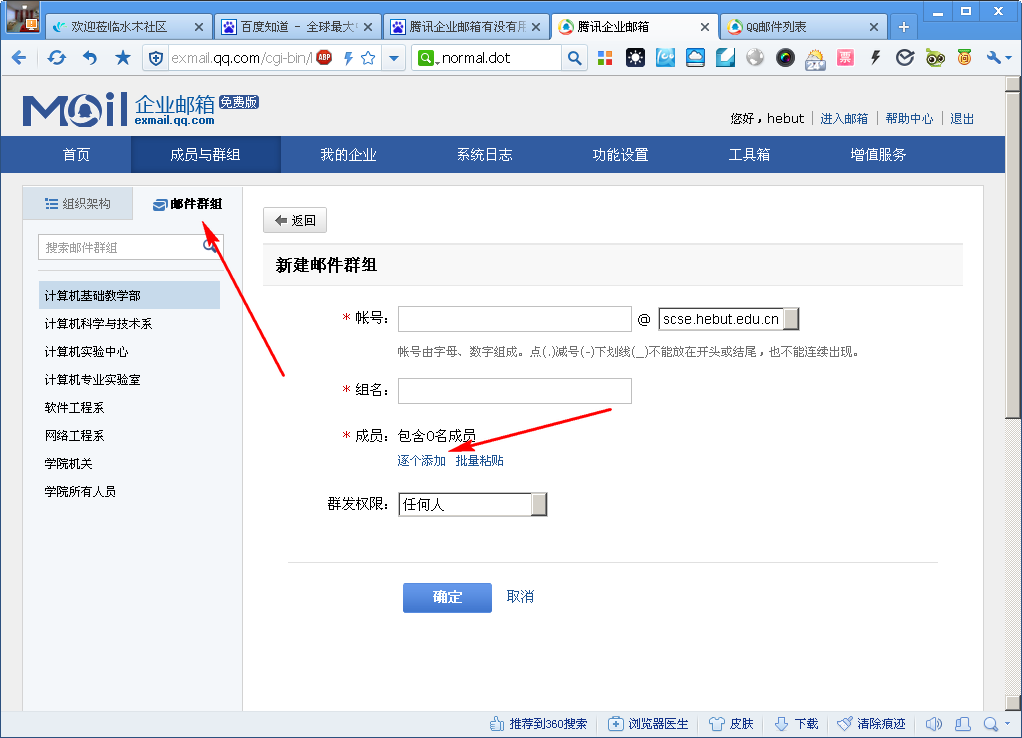Click the favorites star icon in toolbar
The width and height of the screenshot is (1022, 738).
pos(123,58)
